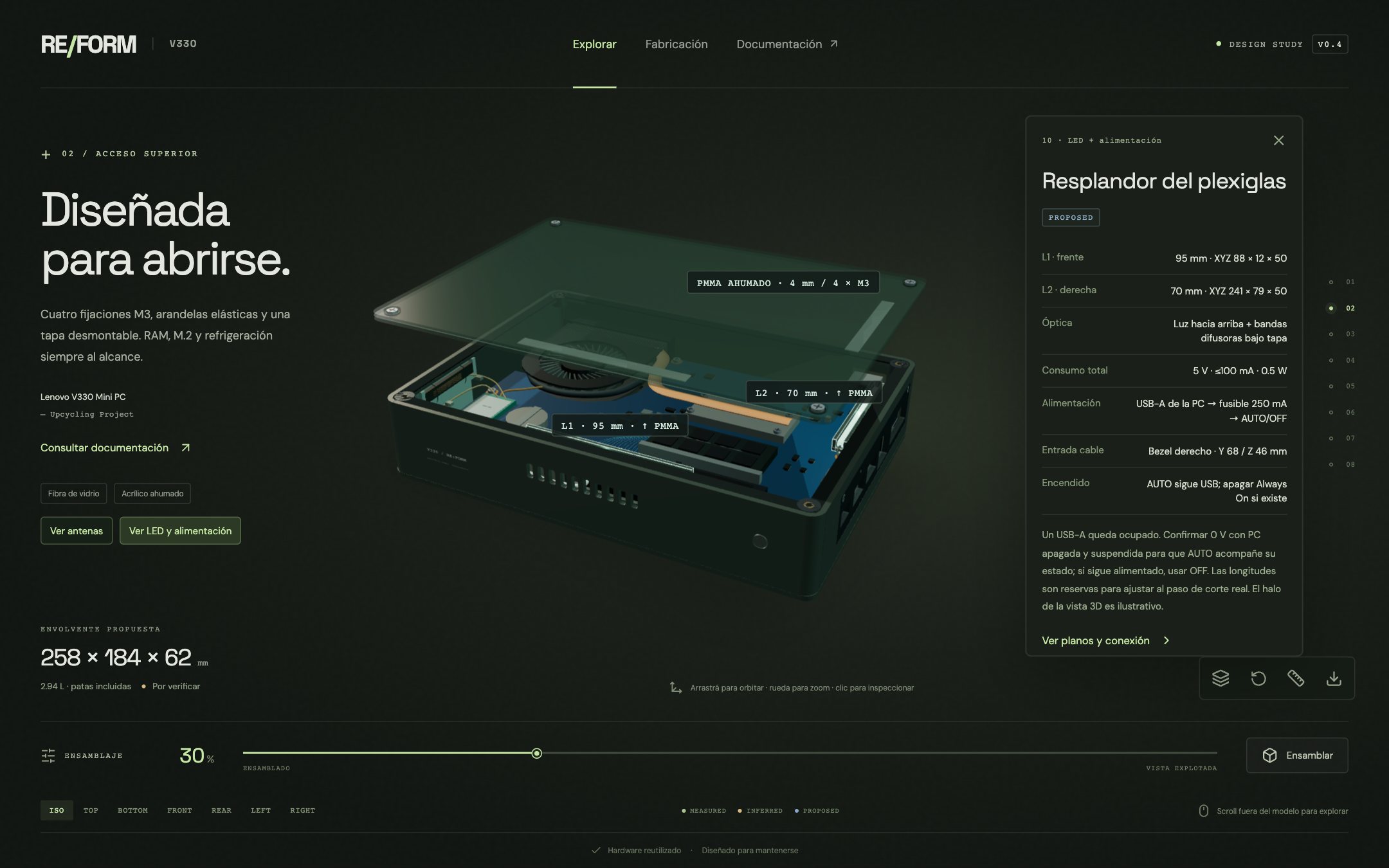Switch to RIGHT view
Image resolution: width=1389 pixels, height=868 pixels.
click(x=302, y=810)
